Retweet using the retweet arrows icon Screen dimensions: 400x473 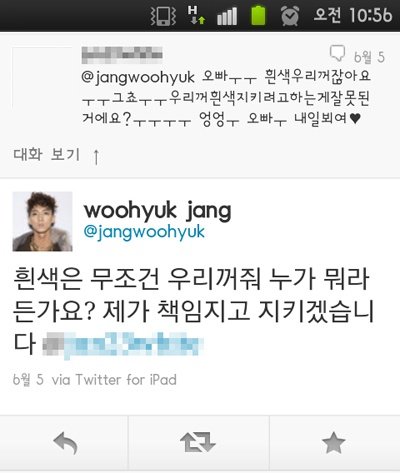click(198, 442)
